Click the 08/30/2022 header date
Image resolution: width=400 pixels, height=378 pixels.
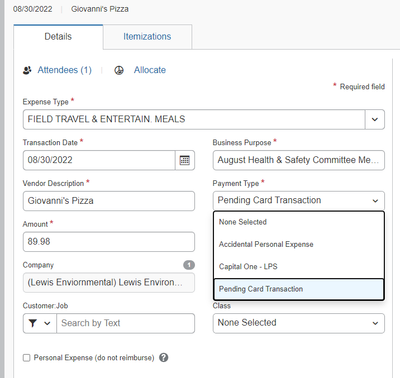click(33, 9)
